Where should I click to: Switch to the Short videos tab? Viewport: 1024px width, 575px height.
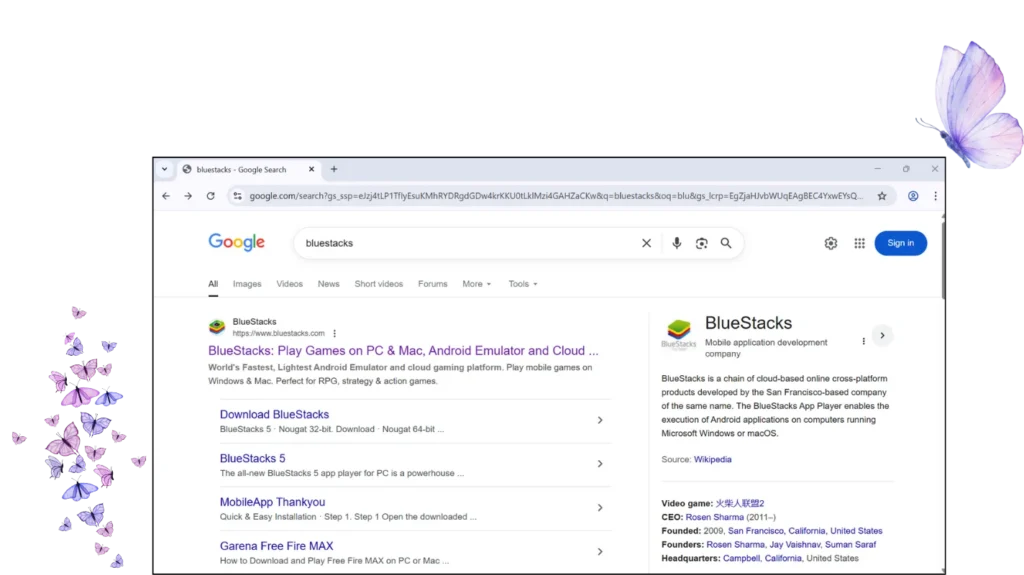[x=378, y=284]
